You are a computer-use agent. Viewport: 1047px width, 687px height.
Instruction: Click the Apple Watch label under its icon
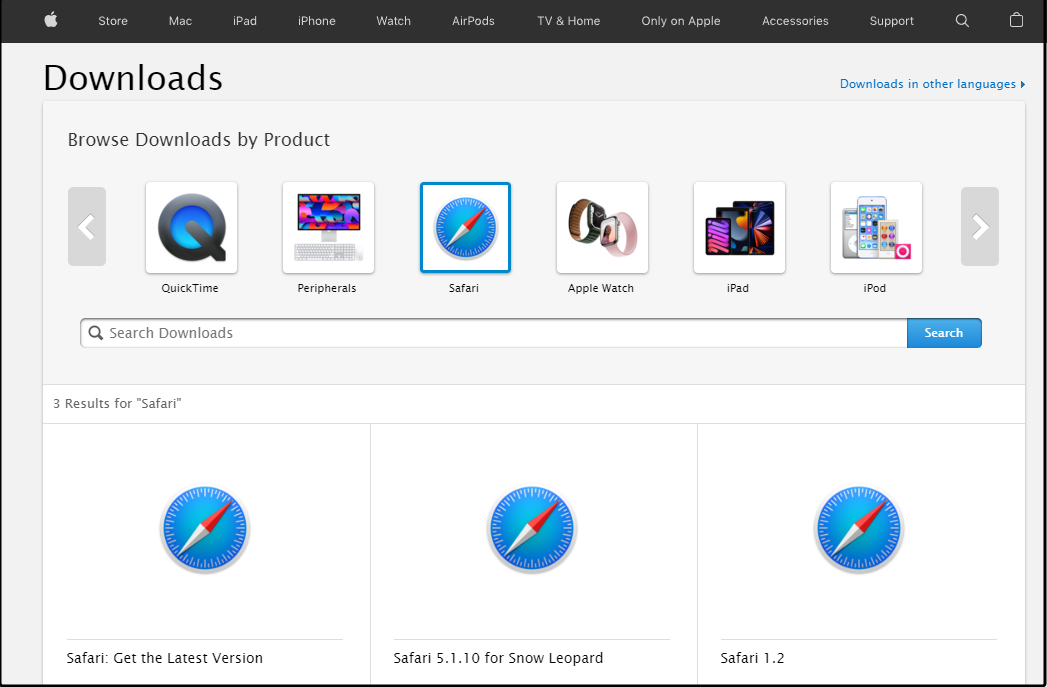(x=601, y=288)
